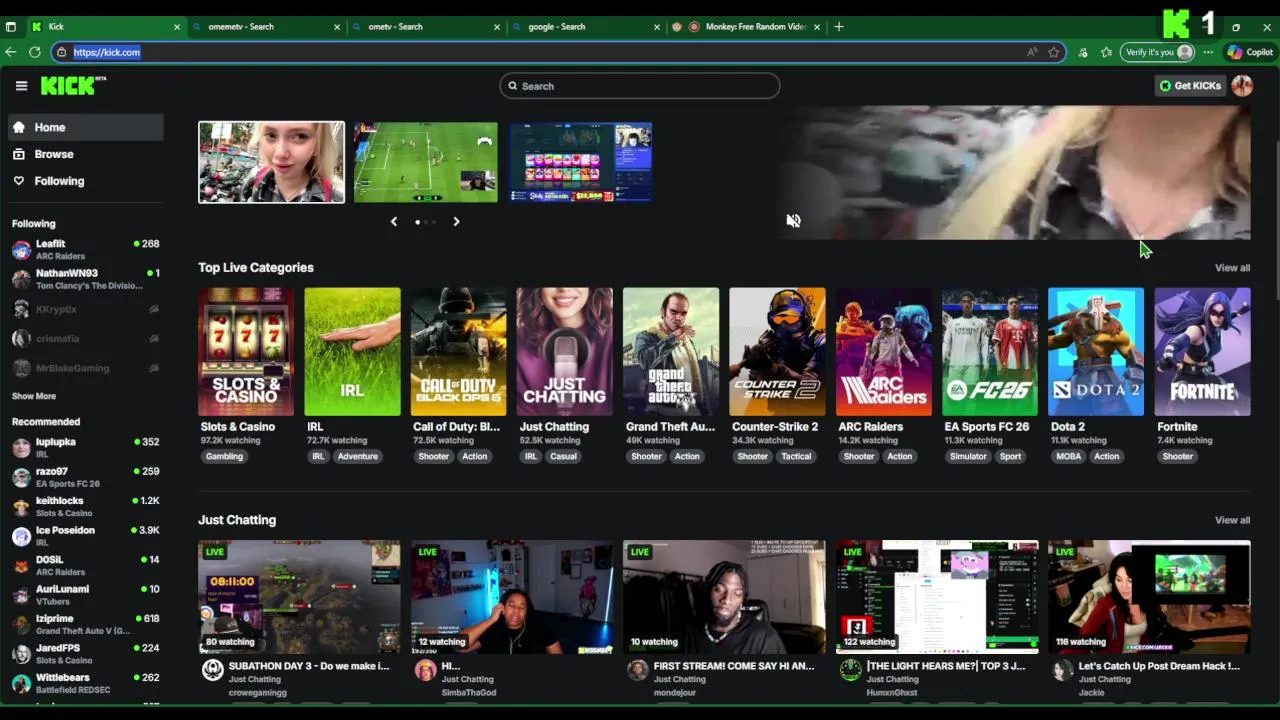Click the Tactical tag under Counter-Strike 2
This screenshot has height=720, width=1280.
coord(796,456)
